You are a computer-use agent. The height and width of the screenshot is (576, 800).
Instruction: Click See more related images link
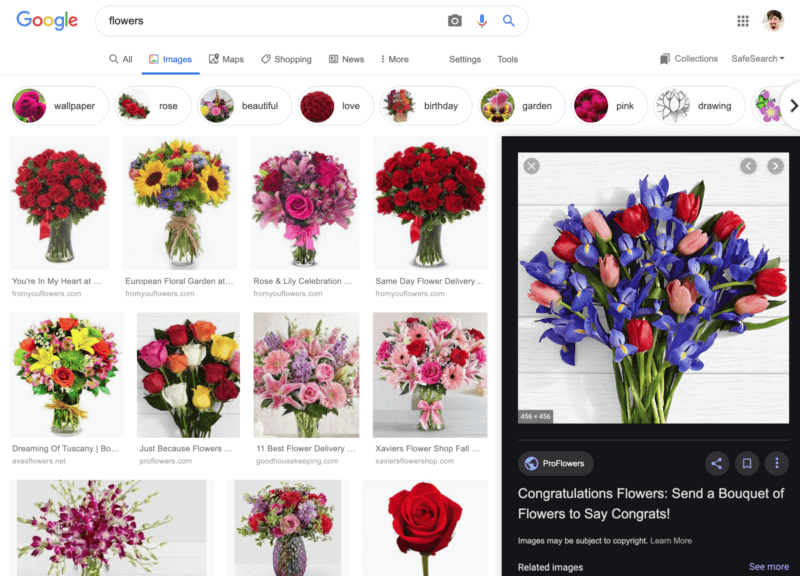[x=769, y=567]
